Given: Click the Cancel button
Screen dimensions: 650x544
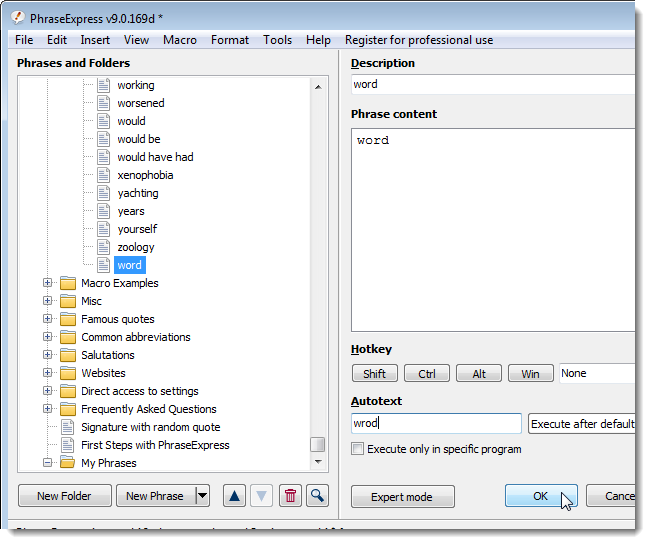Looking at the screenshot, I should coord(611,496).
